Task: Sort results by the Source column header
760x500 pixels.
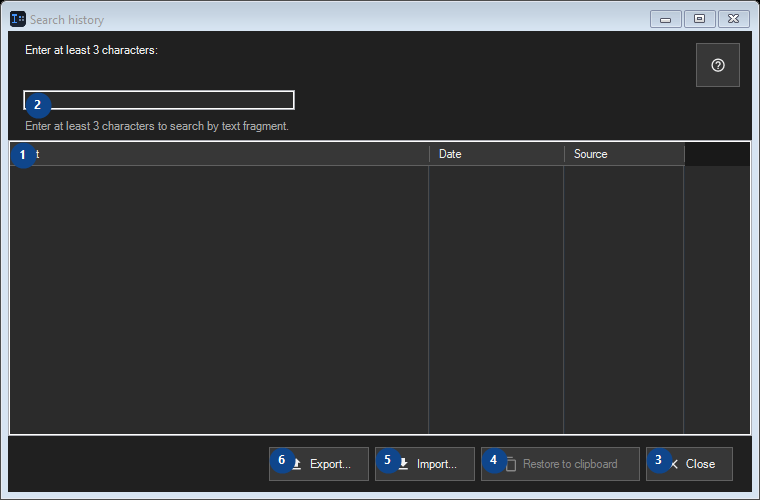Action: coord(624,154)
